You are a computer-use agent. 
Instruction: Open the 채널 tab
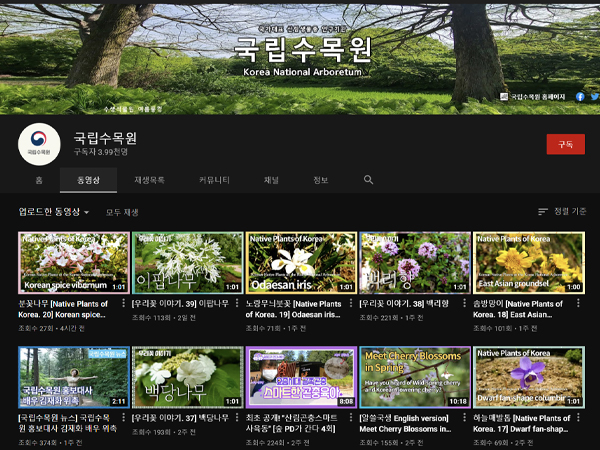(271, 180)
